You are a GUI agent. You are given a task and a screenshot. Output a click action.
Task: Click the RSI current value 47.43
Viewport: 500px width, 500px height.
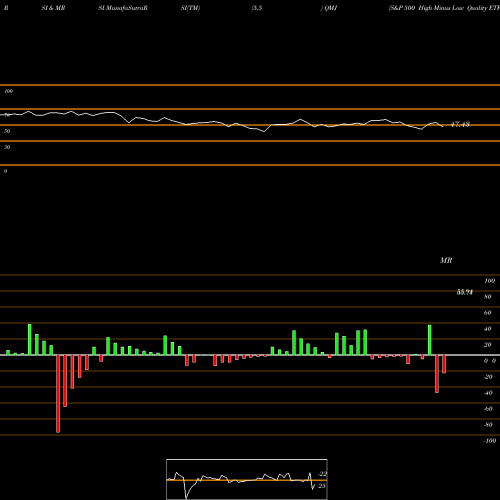coord(460,124)
